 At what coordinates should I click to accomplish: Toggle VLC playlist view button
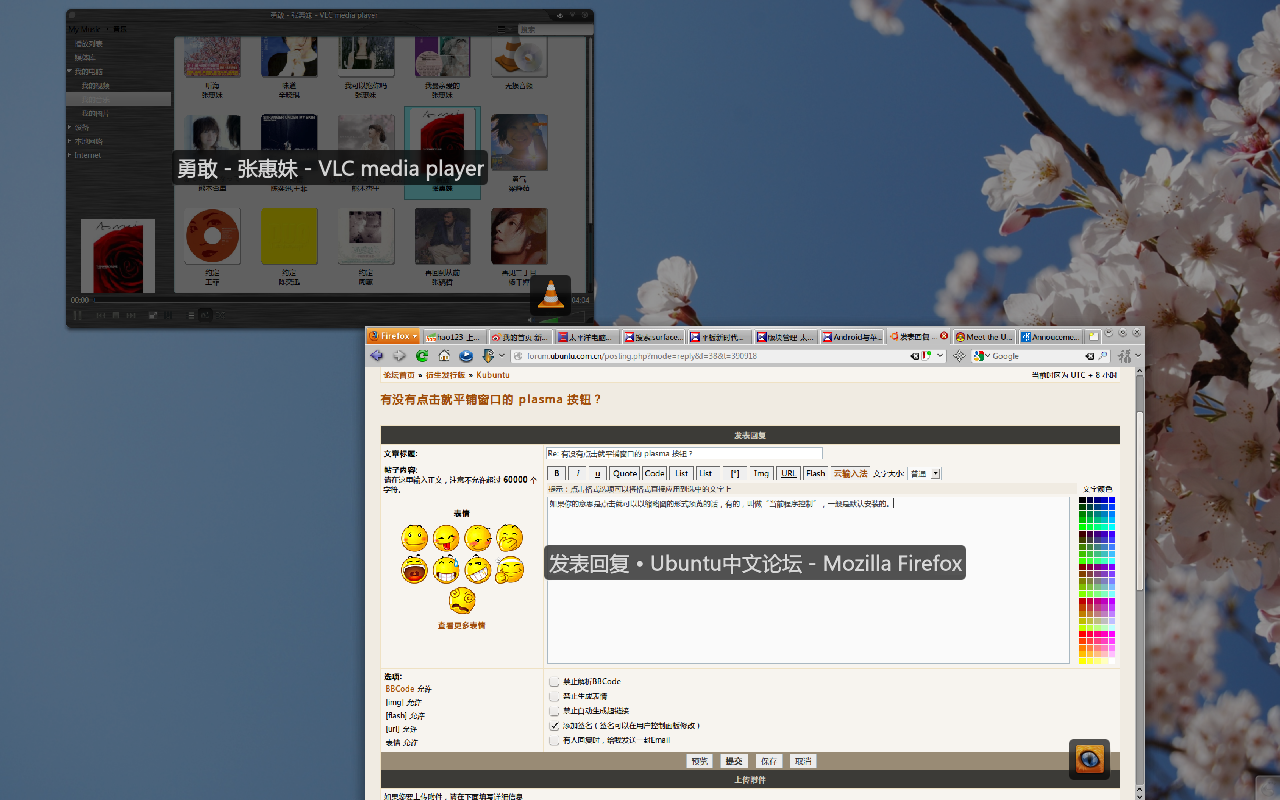click(x=191, y=315)
